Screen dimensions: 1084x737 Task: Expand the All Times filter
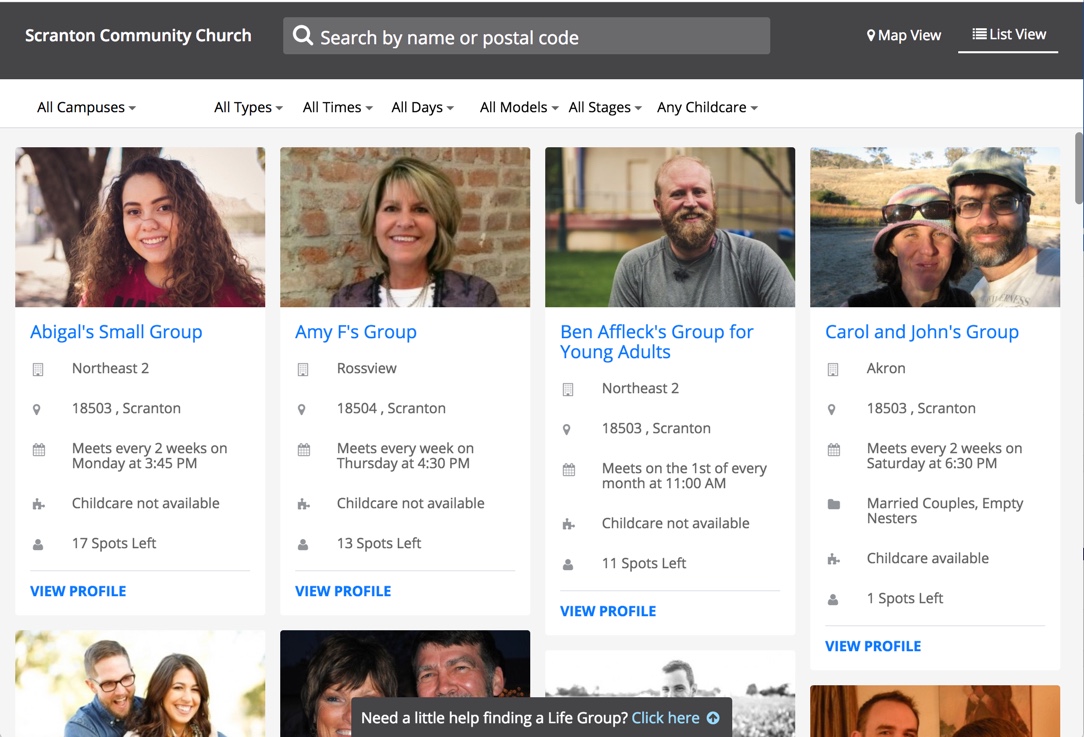pyautogui.click(x=337, y=107)
